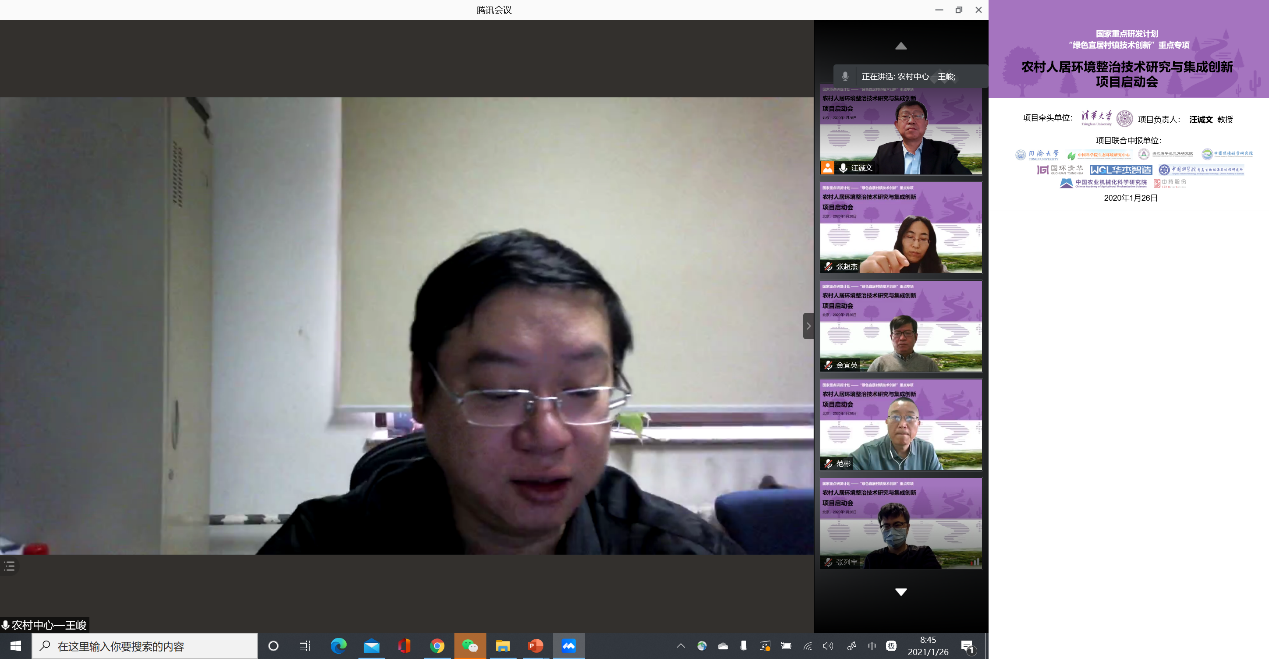The height and width of the screenshot is (659, 1269).
Task: Open Microsoft Edge from taskbar
Action: [339, 646]
